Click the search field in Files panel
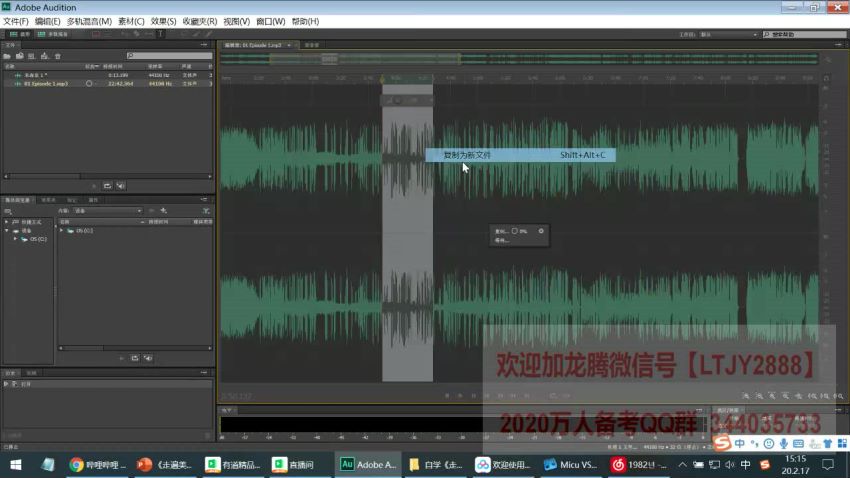The width and height of the screenshot is (850, 478). pyautogui.click(x=169, y=56)
